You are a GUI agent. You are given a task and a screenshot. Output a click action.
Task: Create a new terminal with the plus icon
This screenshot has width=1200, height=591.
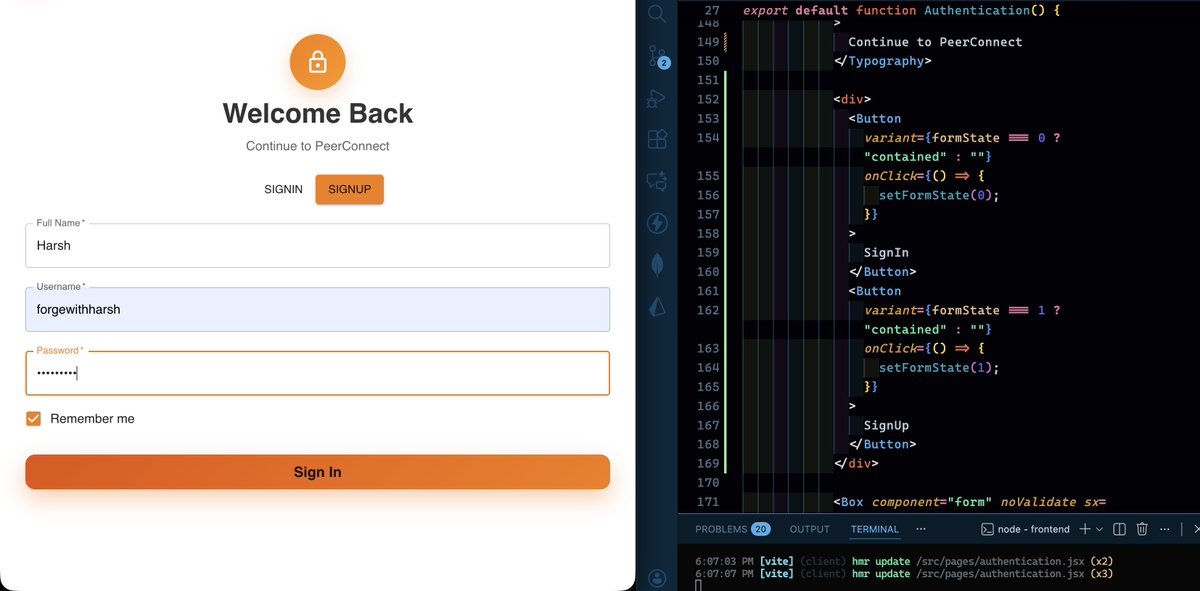point(1085,529)
